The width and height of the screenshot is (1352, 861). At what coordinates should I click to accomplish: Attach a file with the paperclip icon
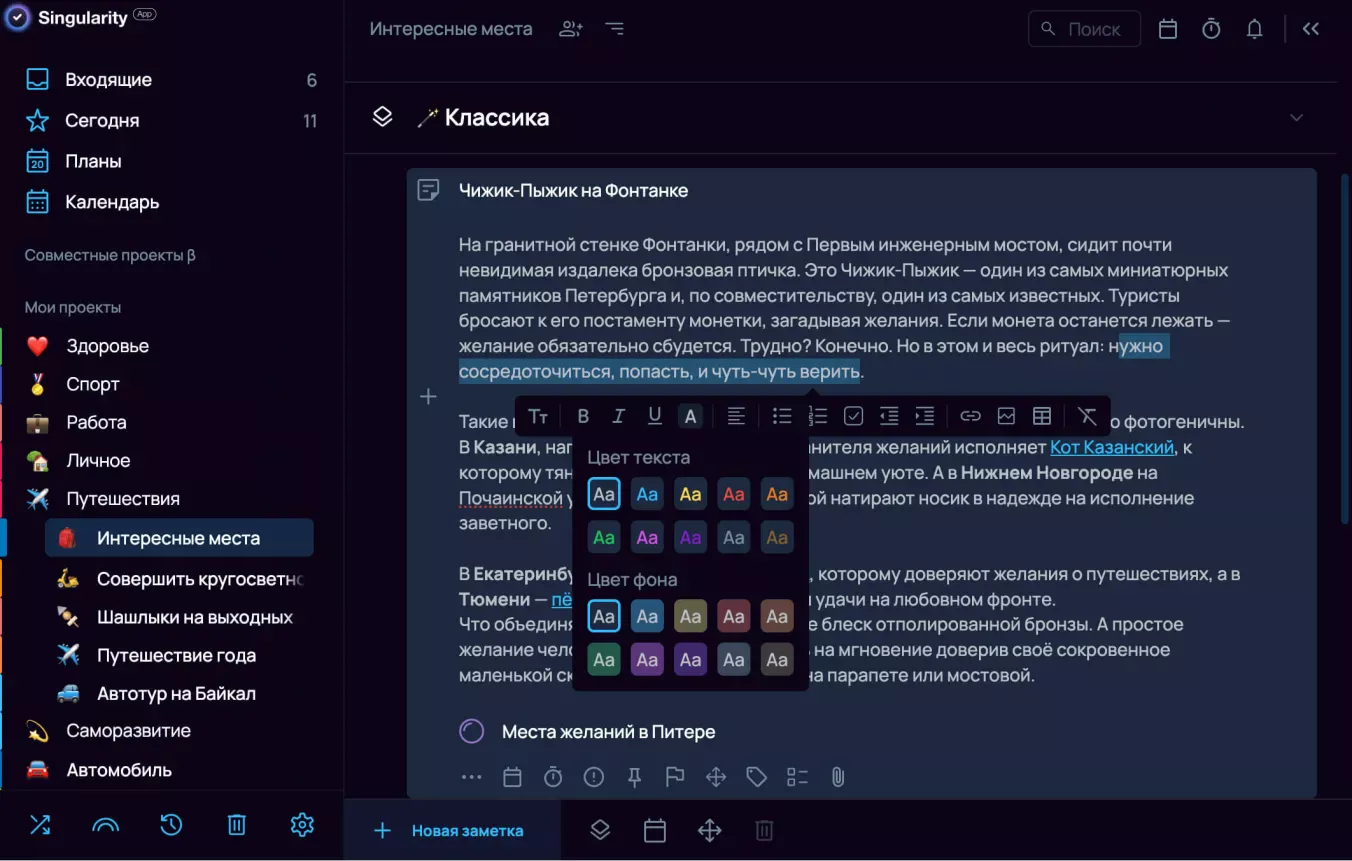838,777
